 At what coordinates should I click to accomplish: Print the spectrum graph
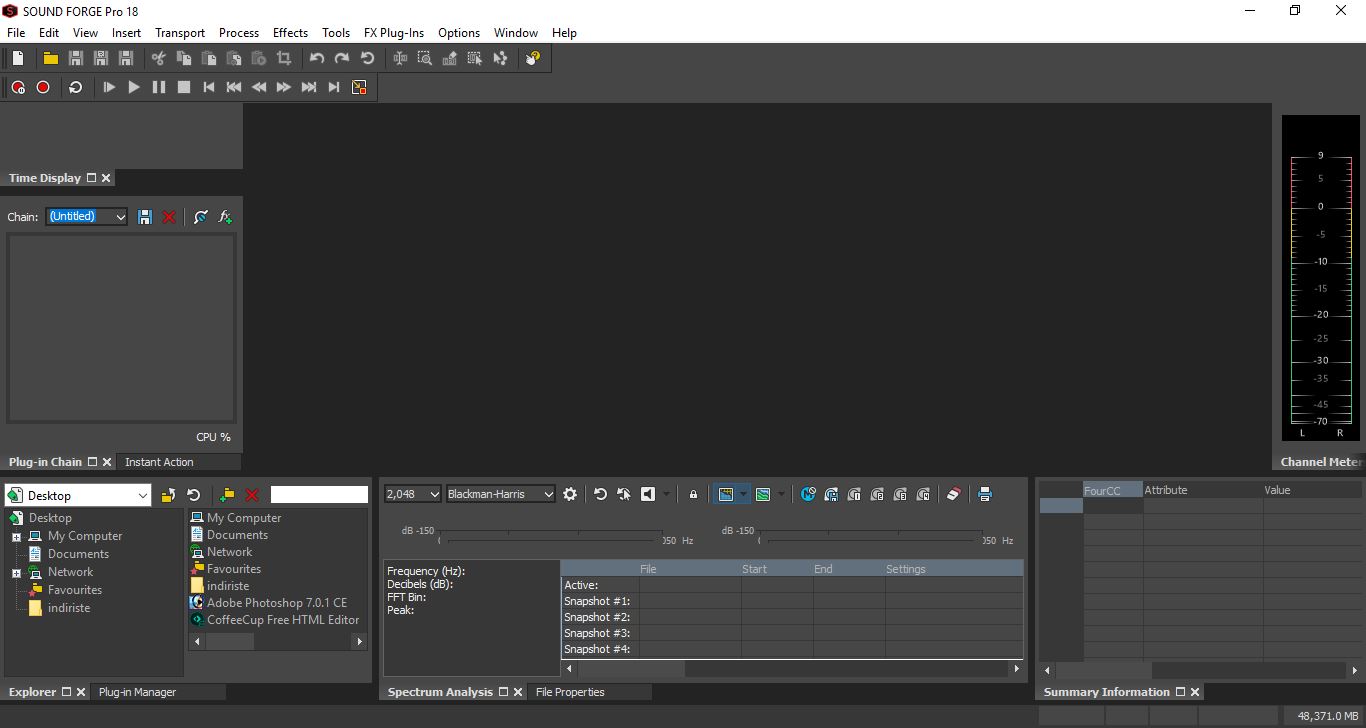985,494
